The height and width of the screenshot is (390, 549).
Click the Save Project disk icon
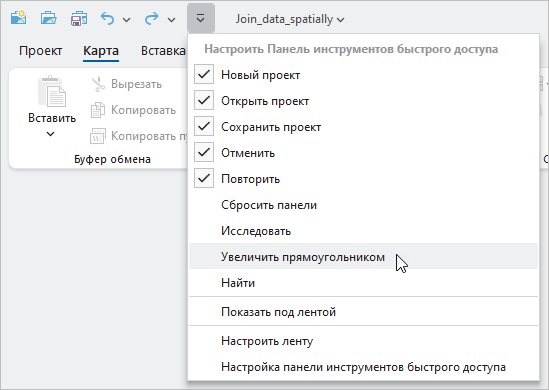coord(79,19)
